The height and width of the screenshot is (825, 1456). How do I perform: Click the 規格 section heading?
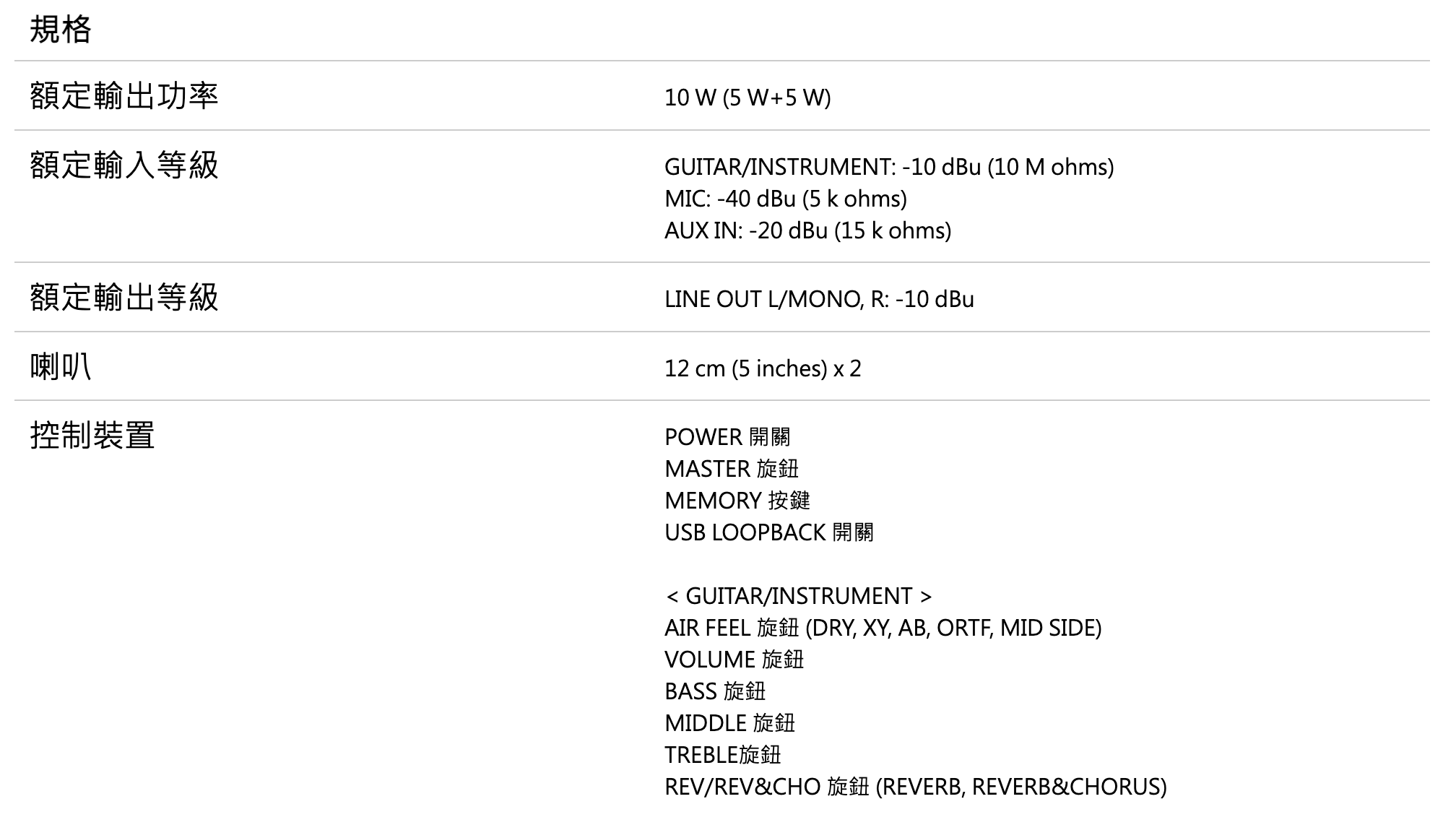[x=61, y=30]
